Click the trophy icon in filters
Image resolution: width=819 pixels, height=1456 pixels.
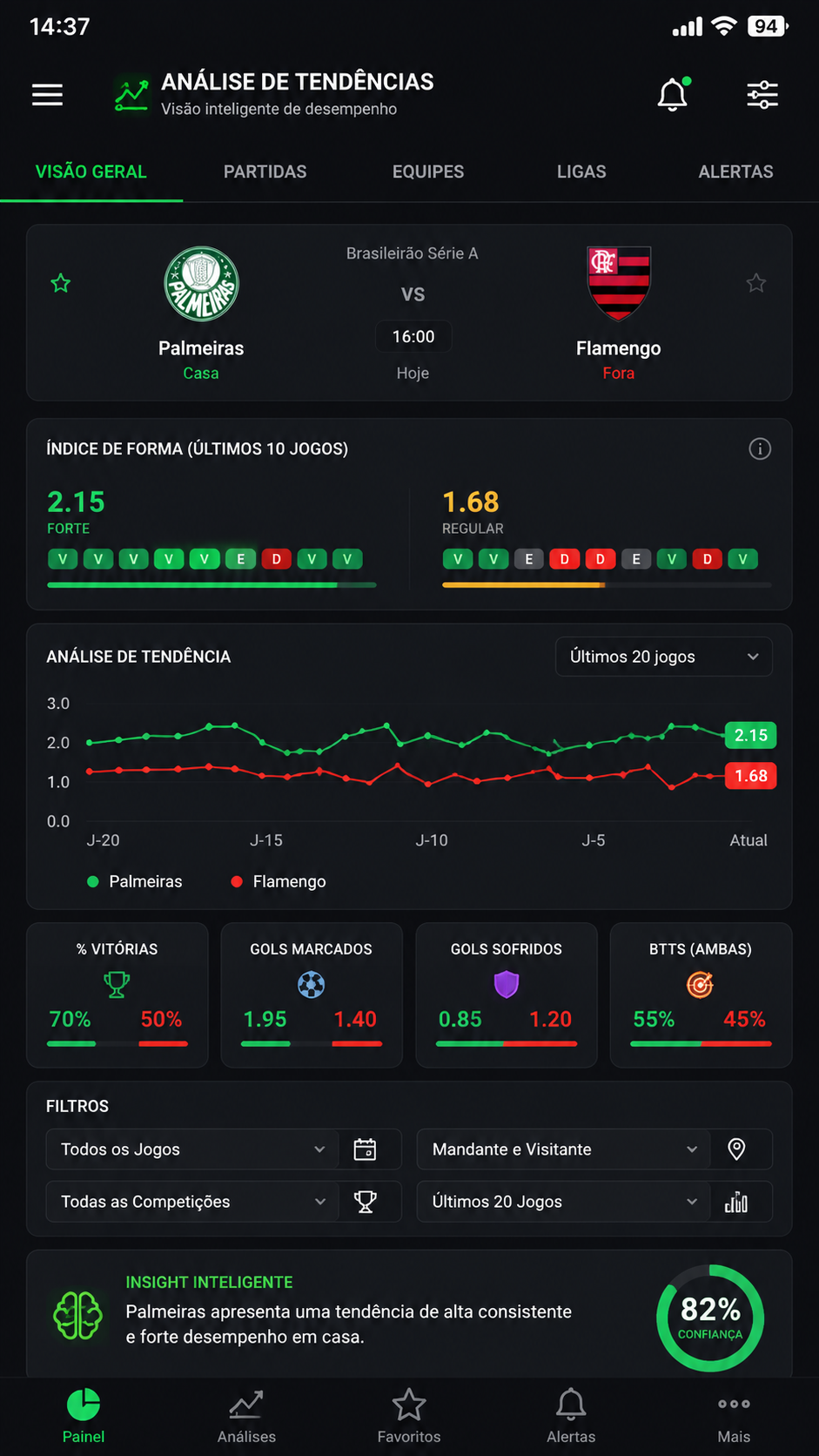pyautogui.click(x=366, y=1202)
